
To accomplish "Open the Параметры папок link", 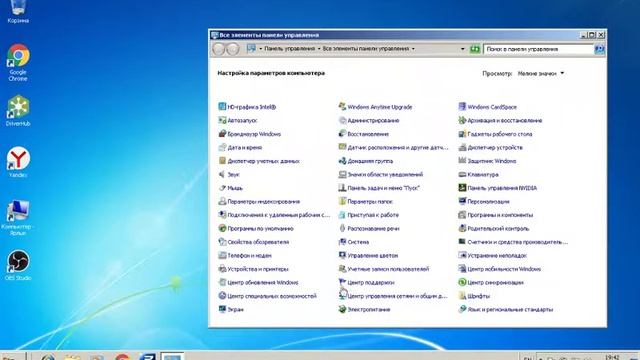I will [370, 202].
